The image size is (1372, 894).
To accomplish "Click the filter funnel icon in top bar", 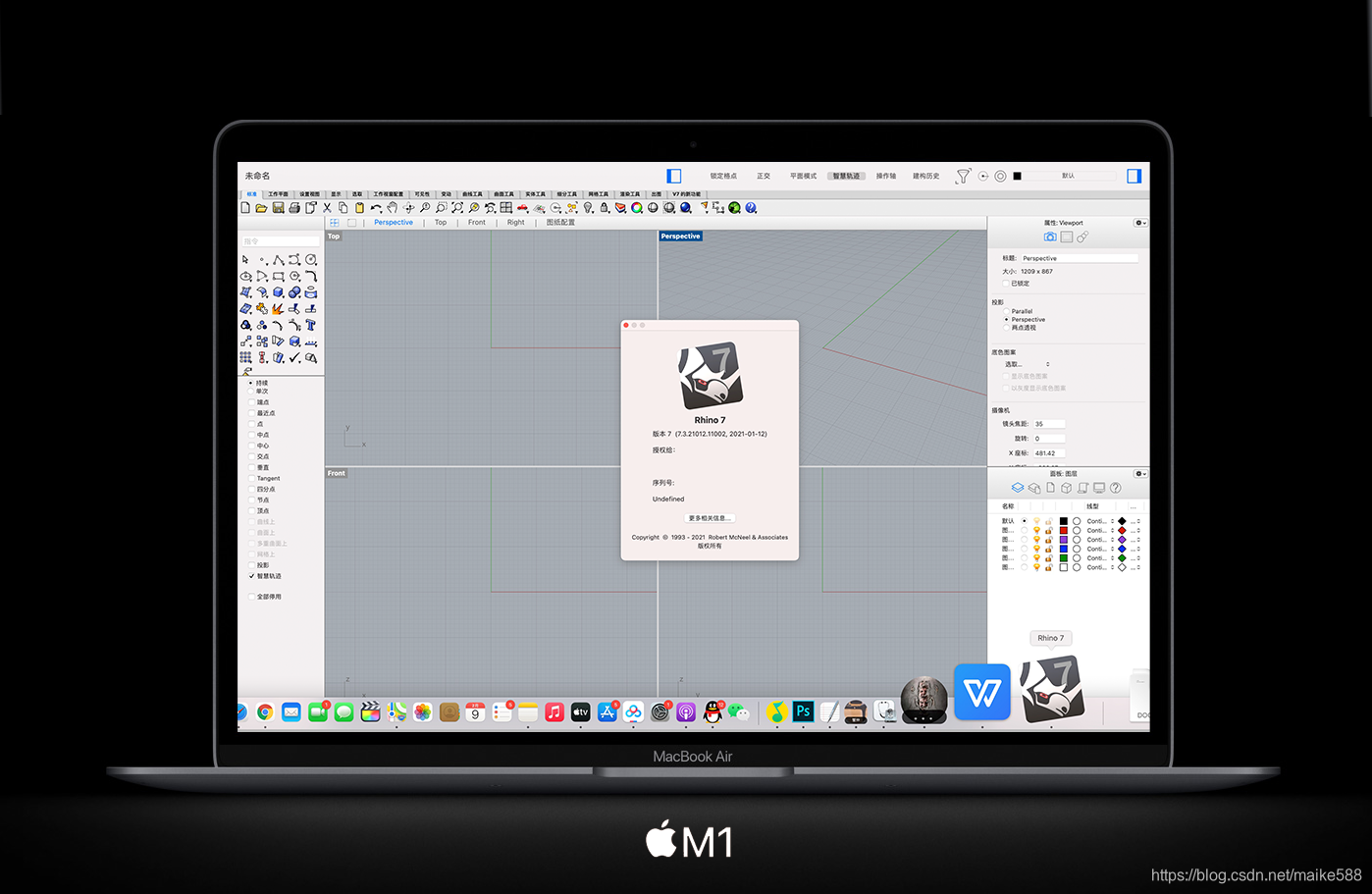I will pos(964,176).
